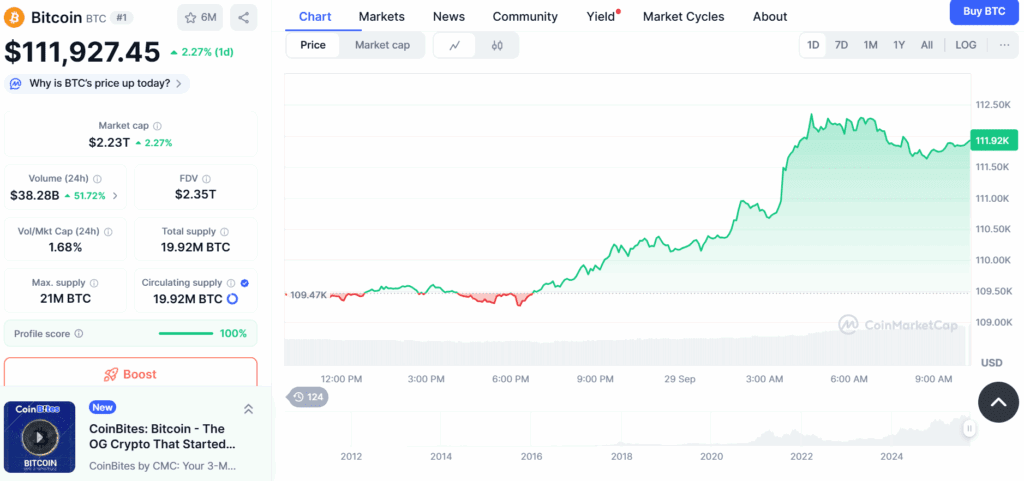Toggle the chart to Market cap view
The width and height of the screenshot is (1024, 481).
click(x=382, y=45)
